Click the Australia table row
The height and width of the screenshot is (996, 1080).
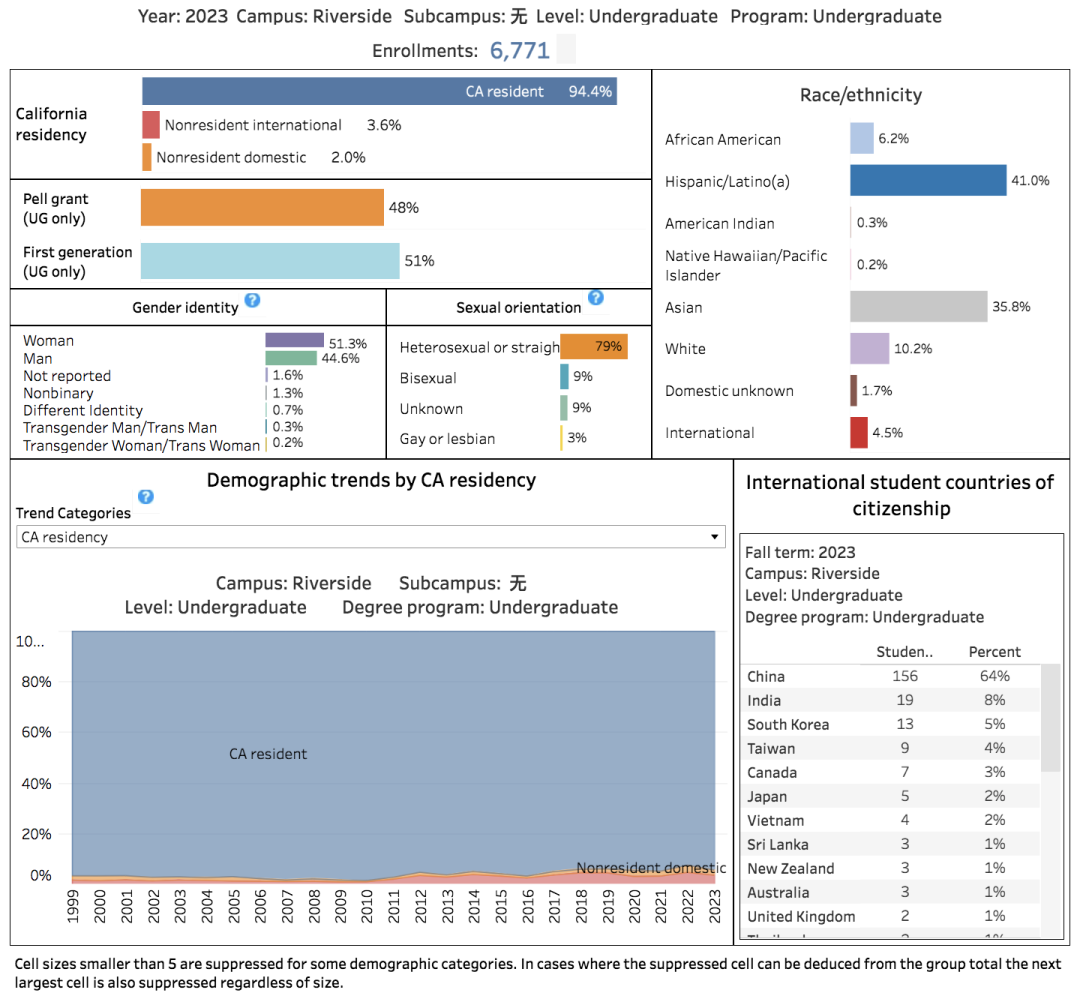[x=891, y=893]
